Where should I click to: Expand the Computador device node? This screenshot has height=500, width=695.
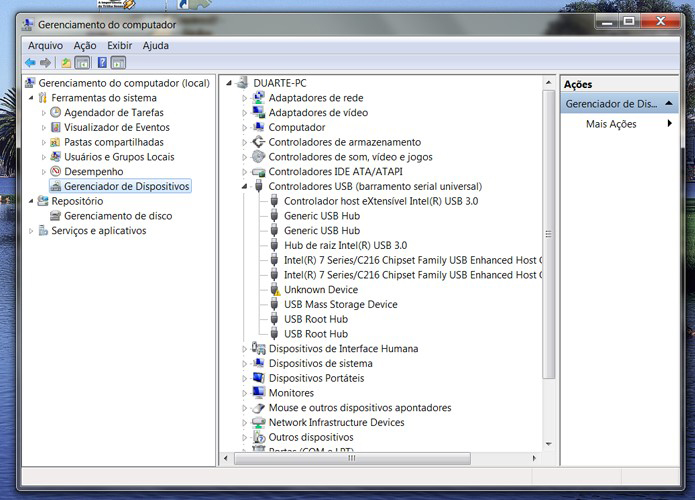(244, 128)
